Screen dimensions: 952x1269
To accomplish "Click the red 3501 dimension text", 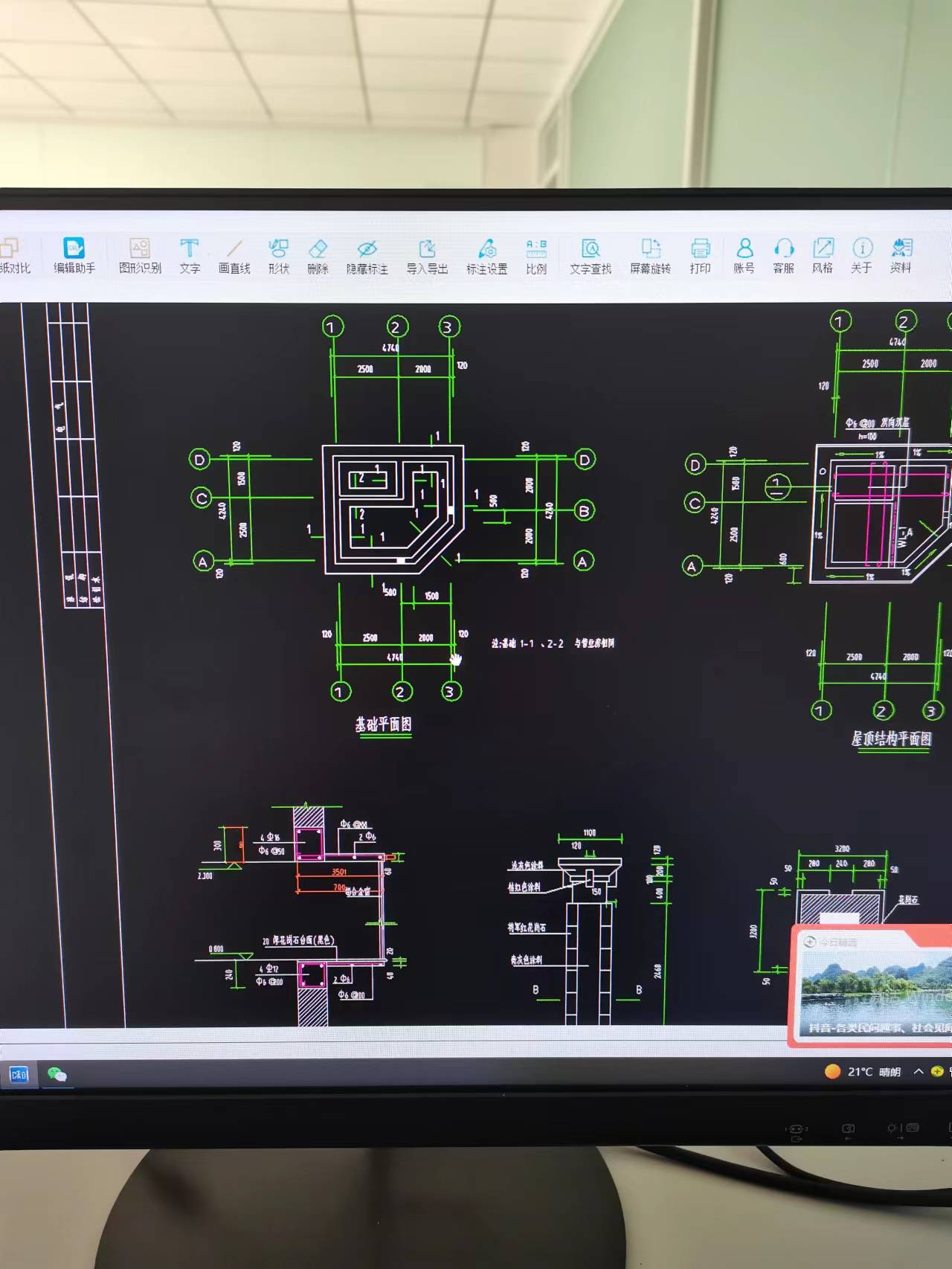I will tap(339, 872).
